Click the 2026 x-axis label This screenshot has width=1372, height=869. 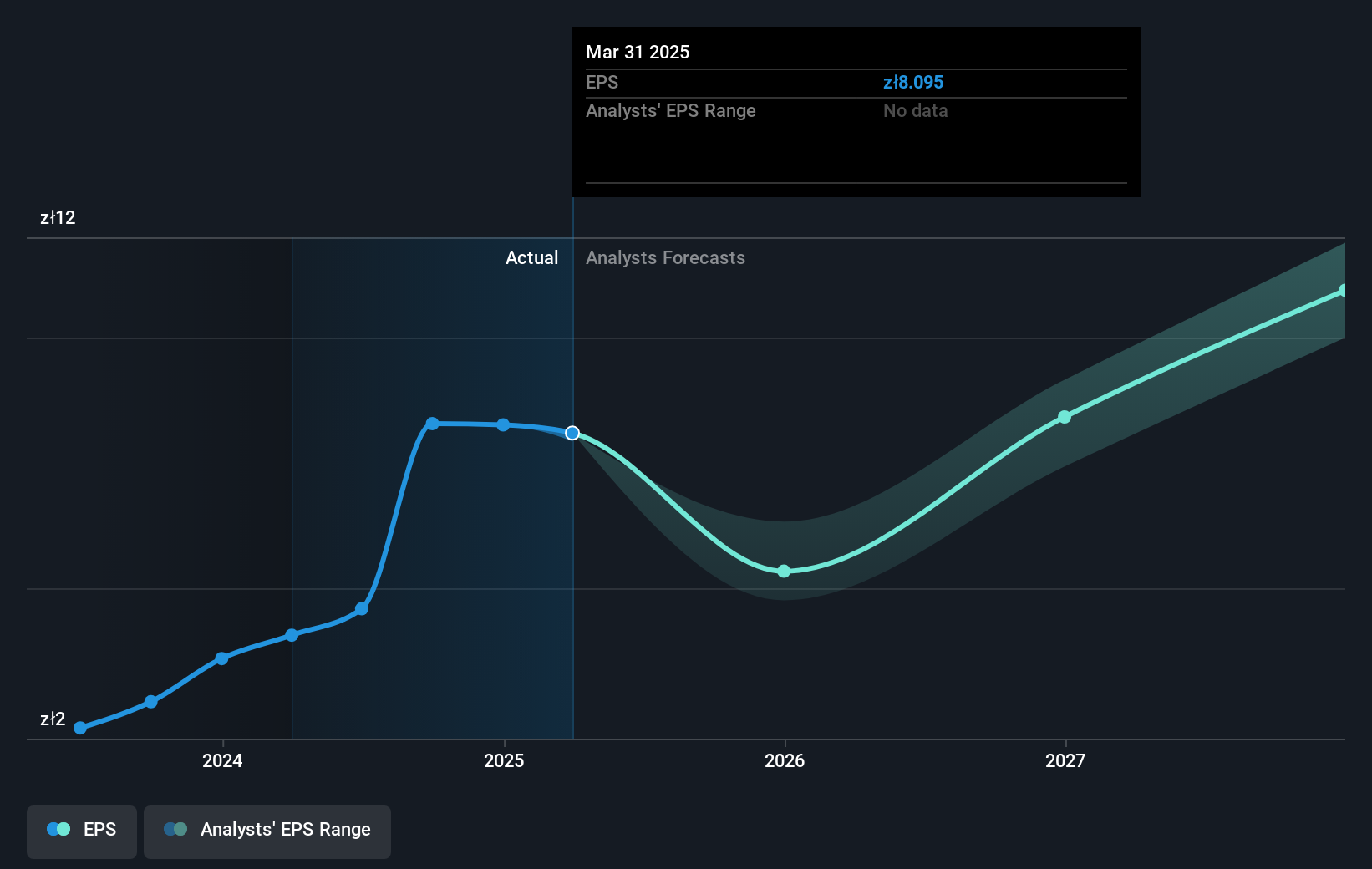click(785, 760)
